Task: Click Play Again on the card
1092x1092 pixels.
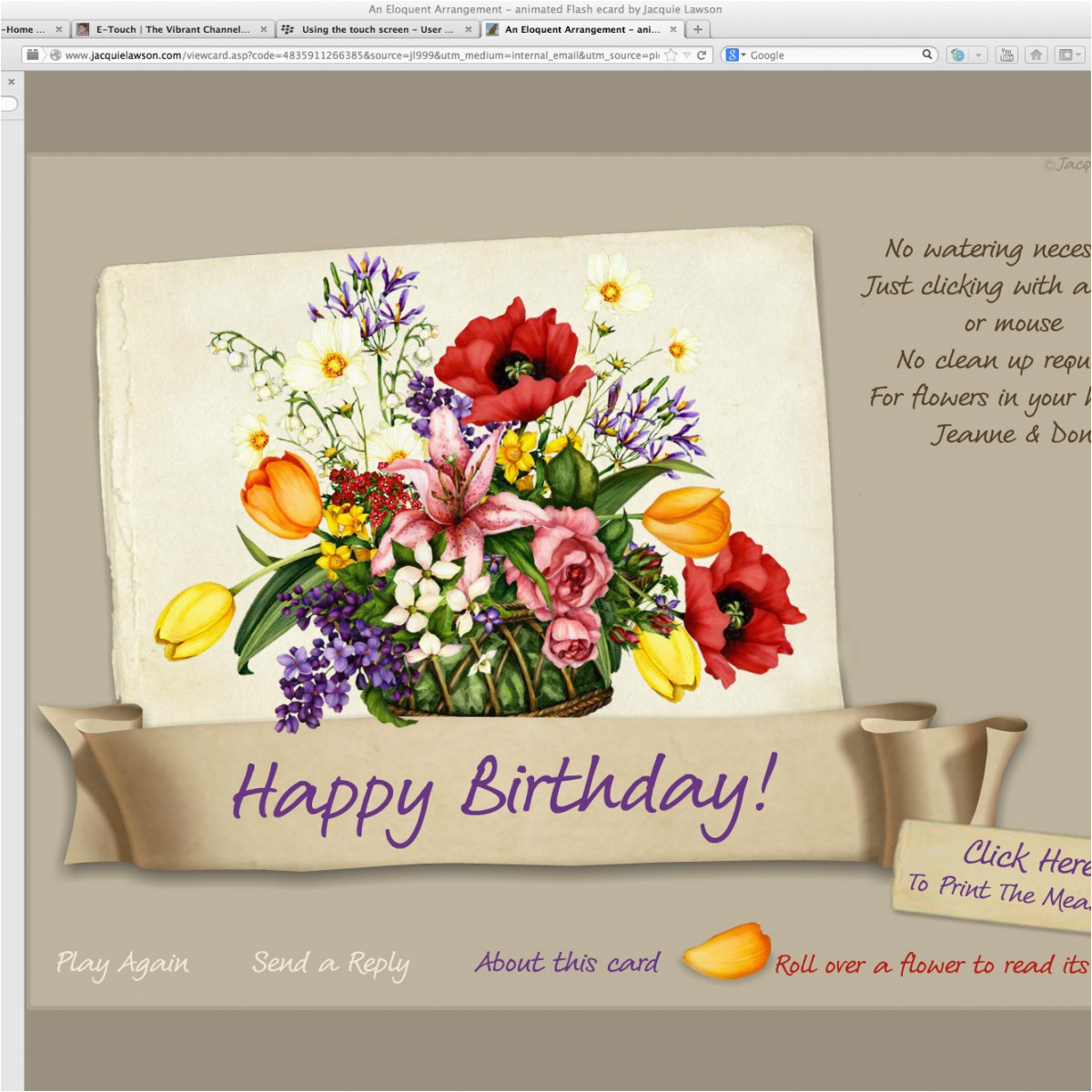Action: click(123, 965)
